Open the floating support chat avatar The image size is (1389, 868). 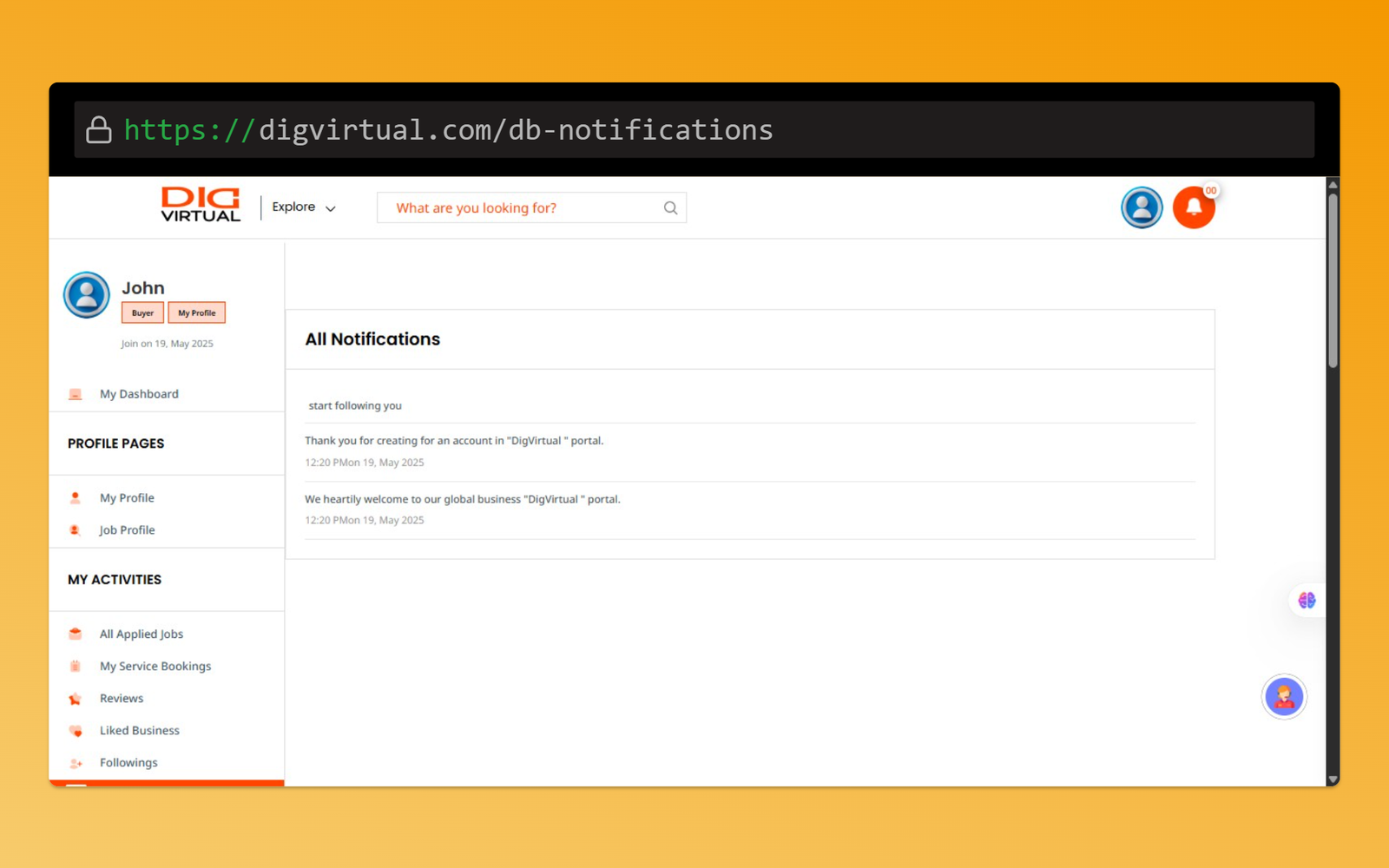1284,696
